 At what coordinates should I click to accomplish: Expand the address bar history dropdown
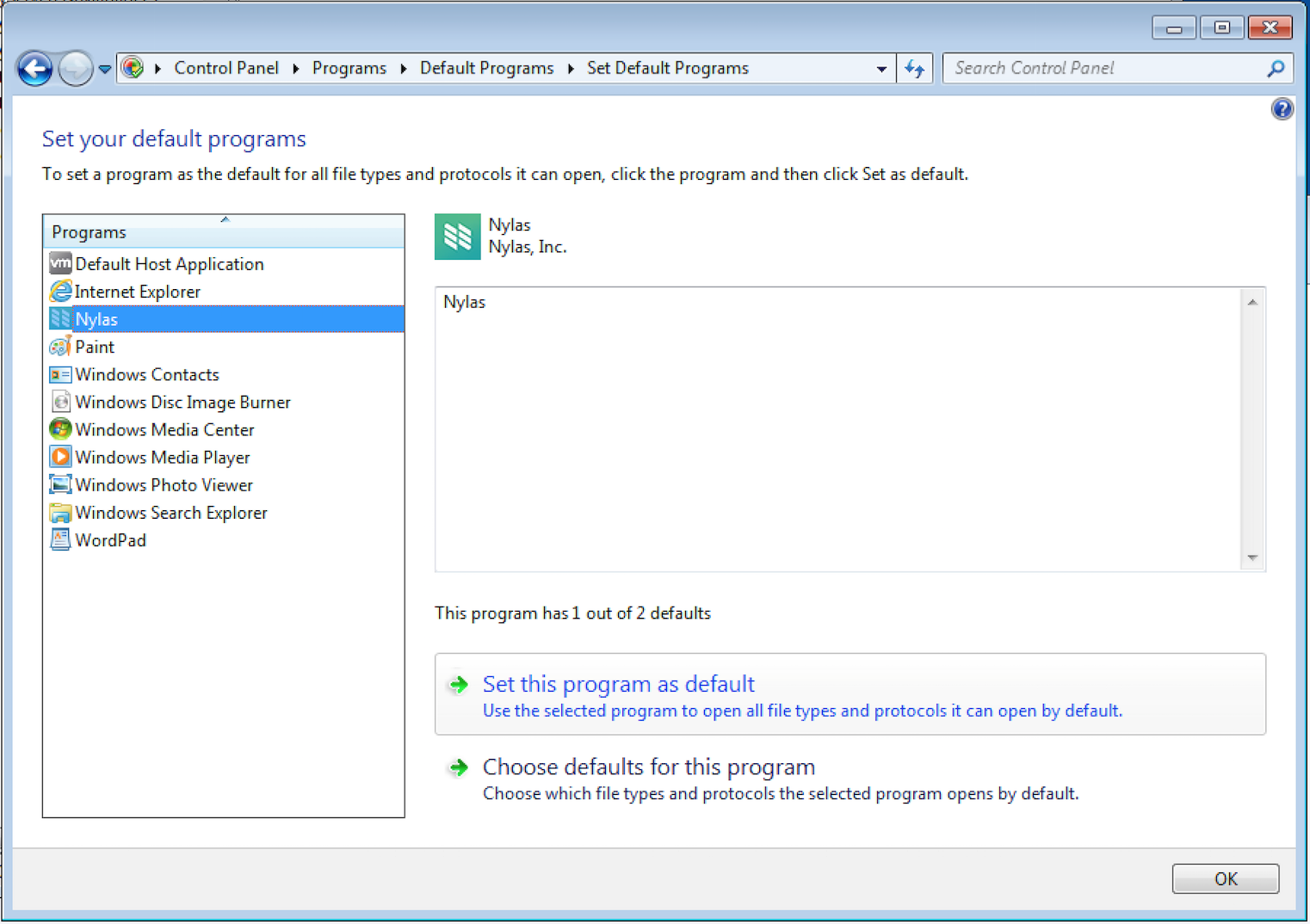pyautogui.click(x=881, y=69)
